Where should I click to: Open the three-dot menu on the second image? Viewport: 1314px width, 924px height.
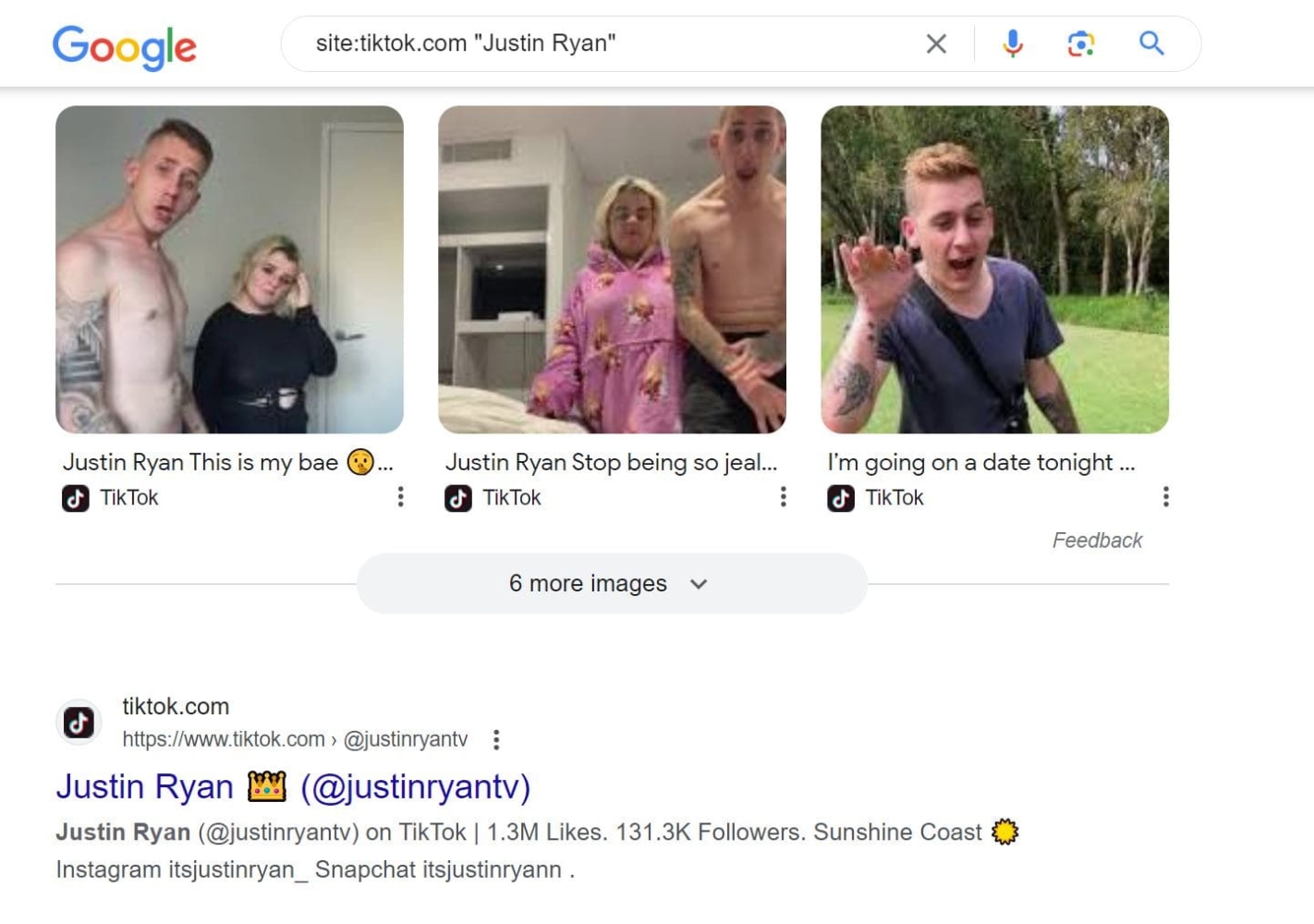(783, 497)
